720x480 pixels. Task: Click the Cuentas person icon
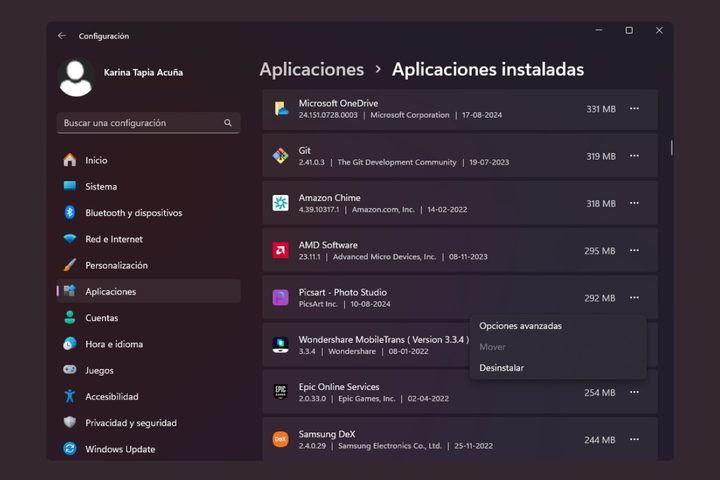[70, 317]
